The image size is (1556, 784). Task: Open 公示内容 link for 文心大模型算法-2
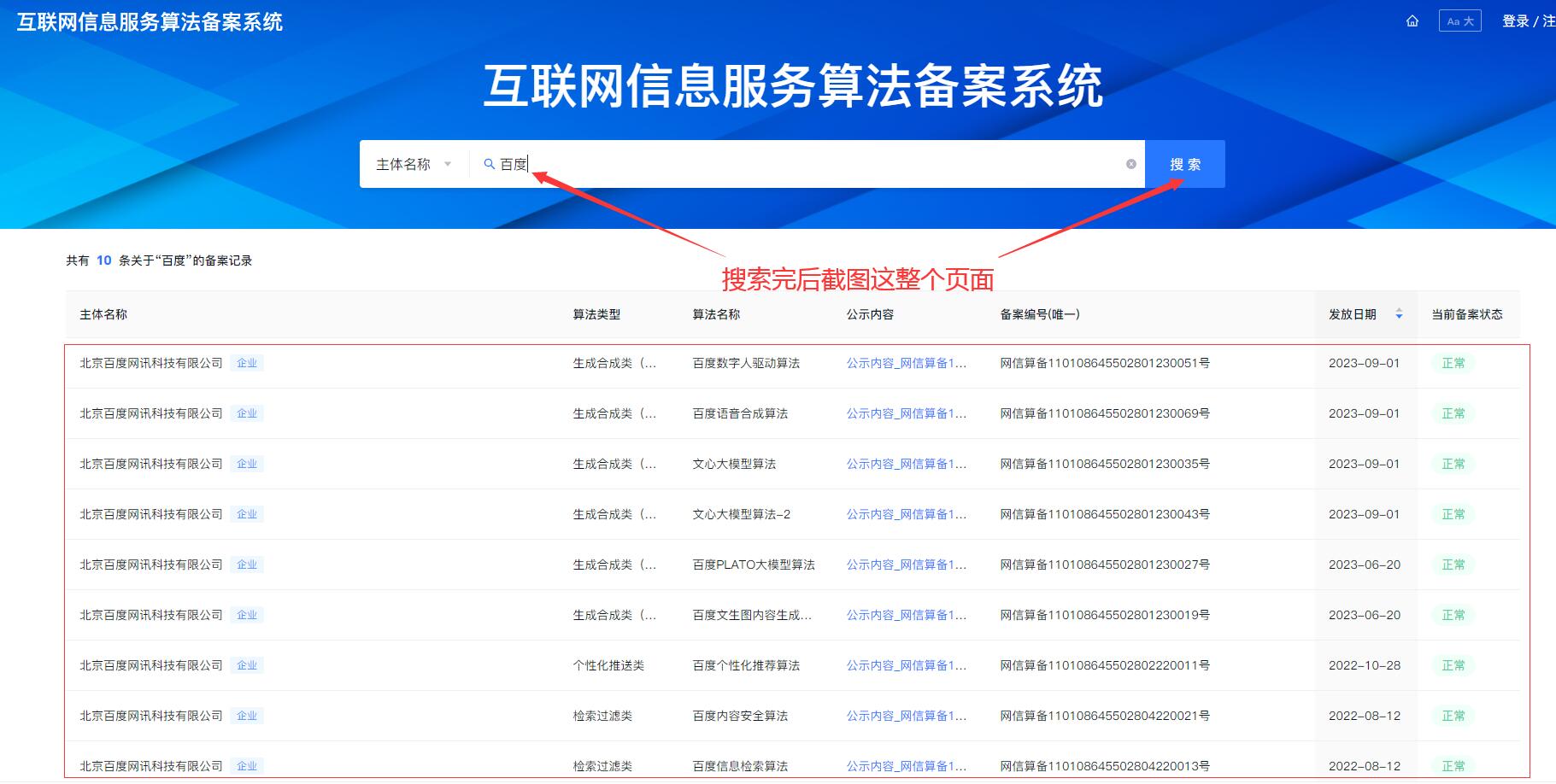pyautogui.click(x=907, y=514)
